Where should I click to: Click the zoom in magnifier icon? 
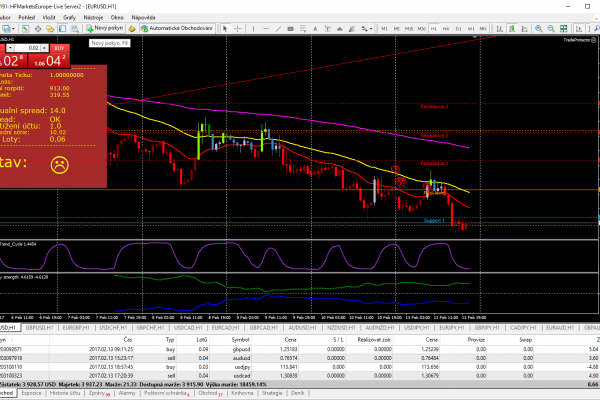(x=538, y=29)
